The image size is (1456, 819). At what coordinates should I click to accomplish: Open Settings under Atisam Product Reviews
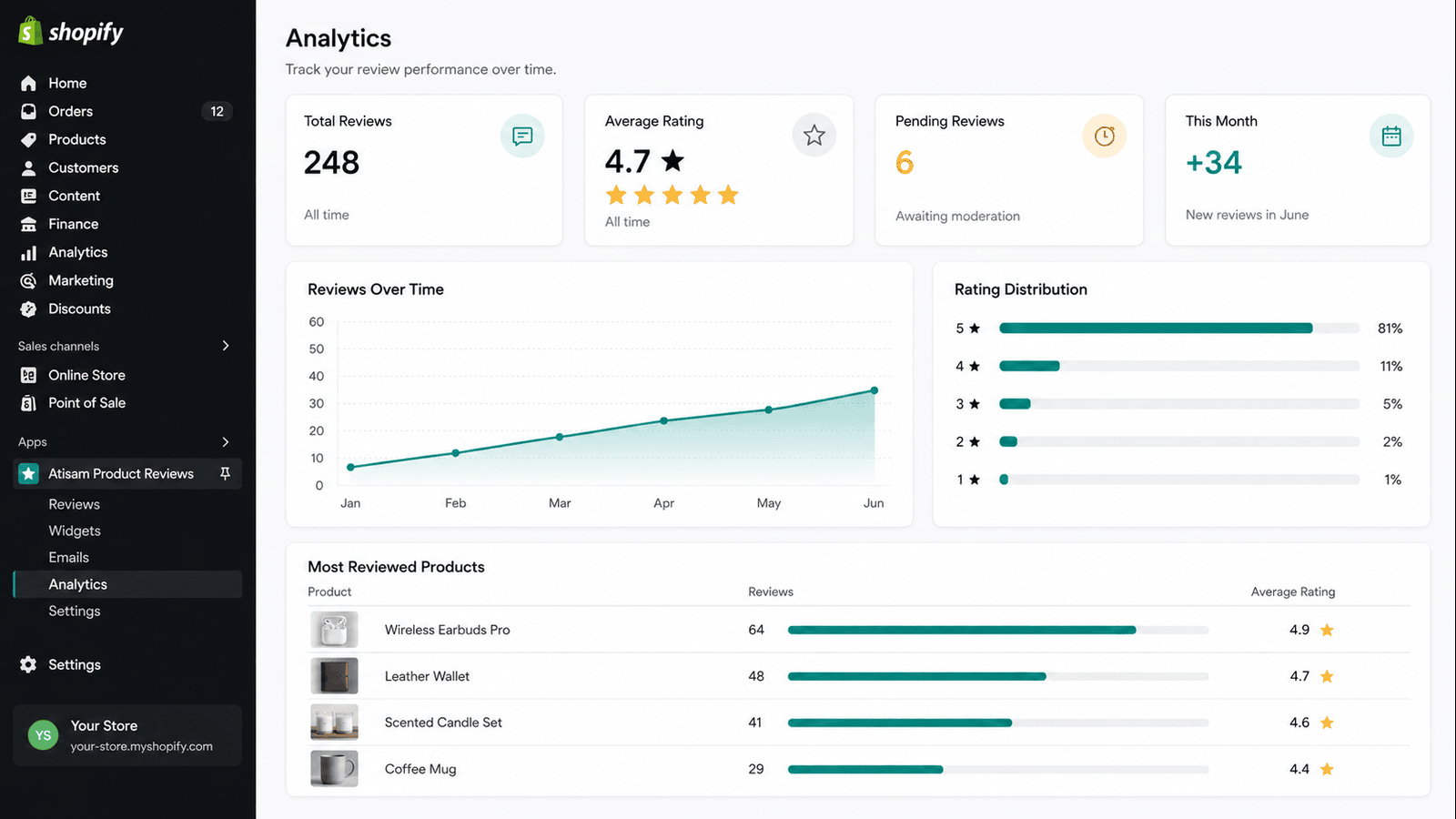click(75, 611)
